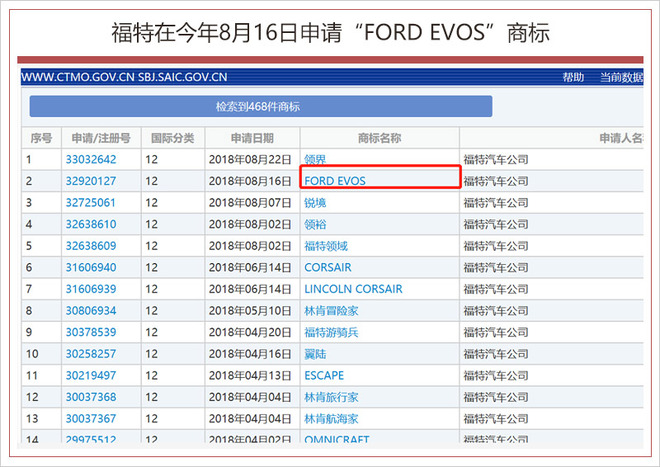
Task: Click the date 2018年05月10日
Action: [250, 311]
